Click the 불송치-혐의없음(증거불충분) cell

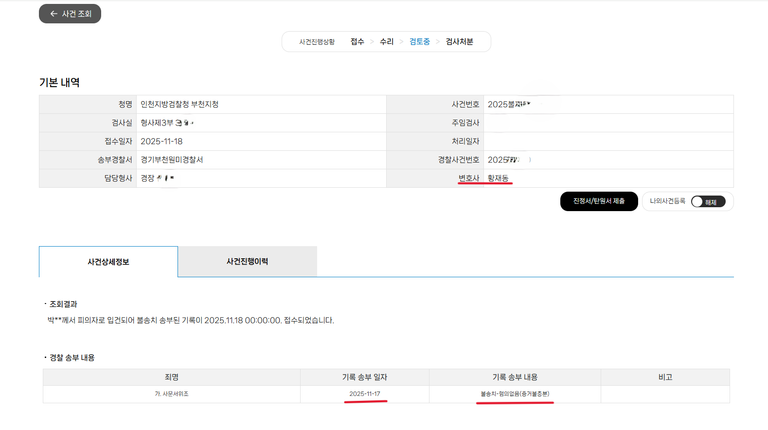(x=514, y=394)
